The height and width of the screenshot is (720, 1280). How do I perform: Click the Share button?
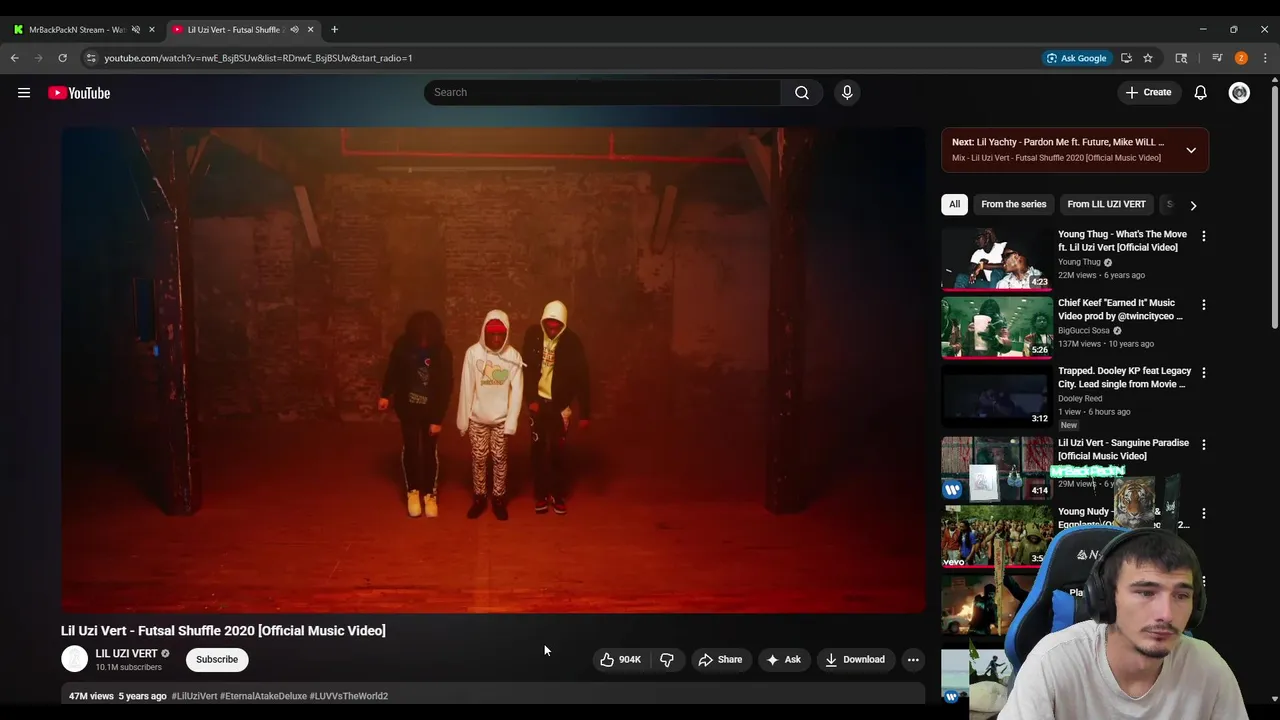point(720,659)
